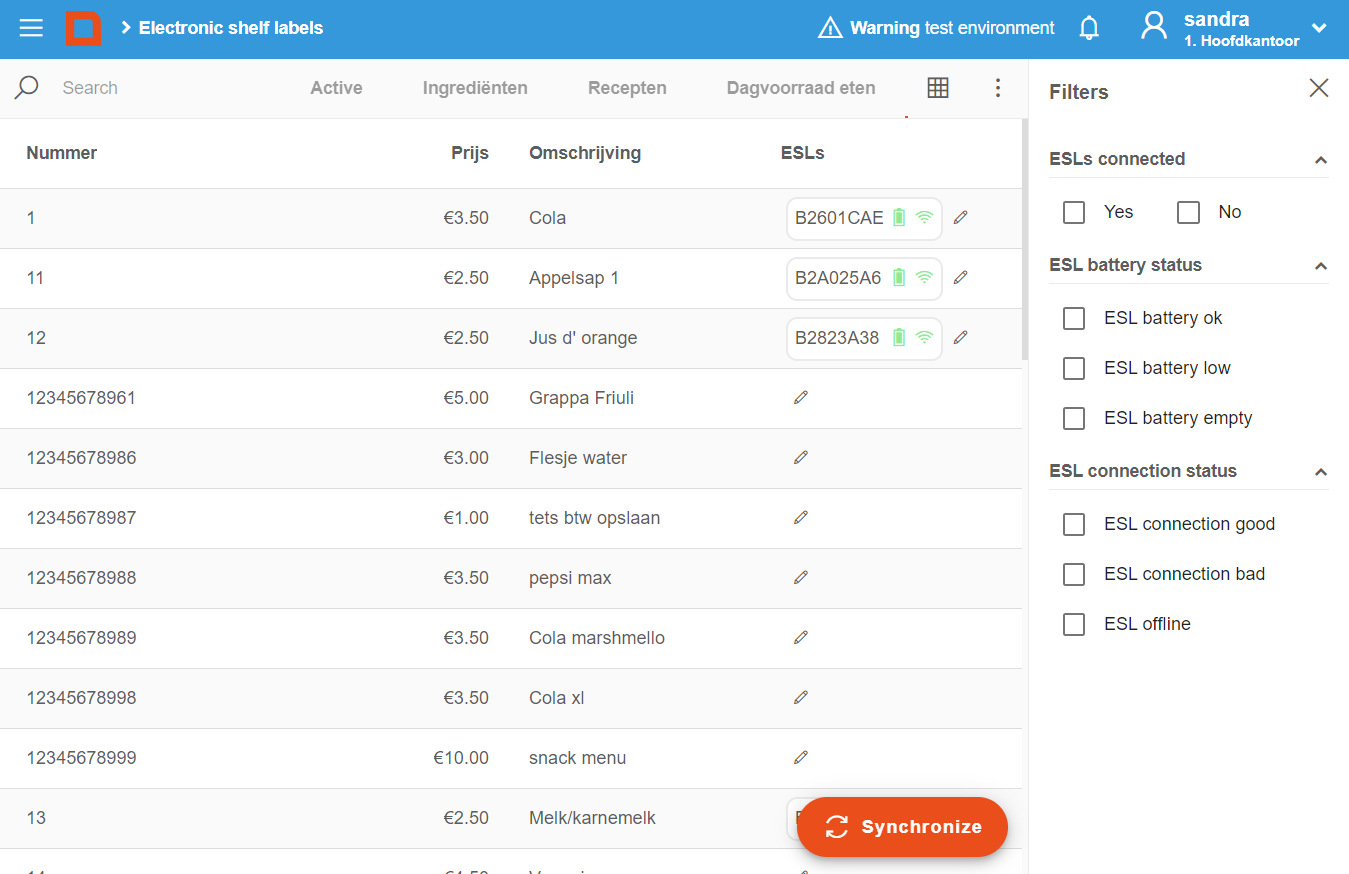
Task: Click the number 12345678961 cell
Action: coord(81,398)
